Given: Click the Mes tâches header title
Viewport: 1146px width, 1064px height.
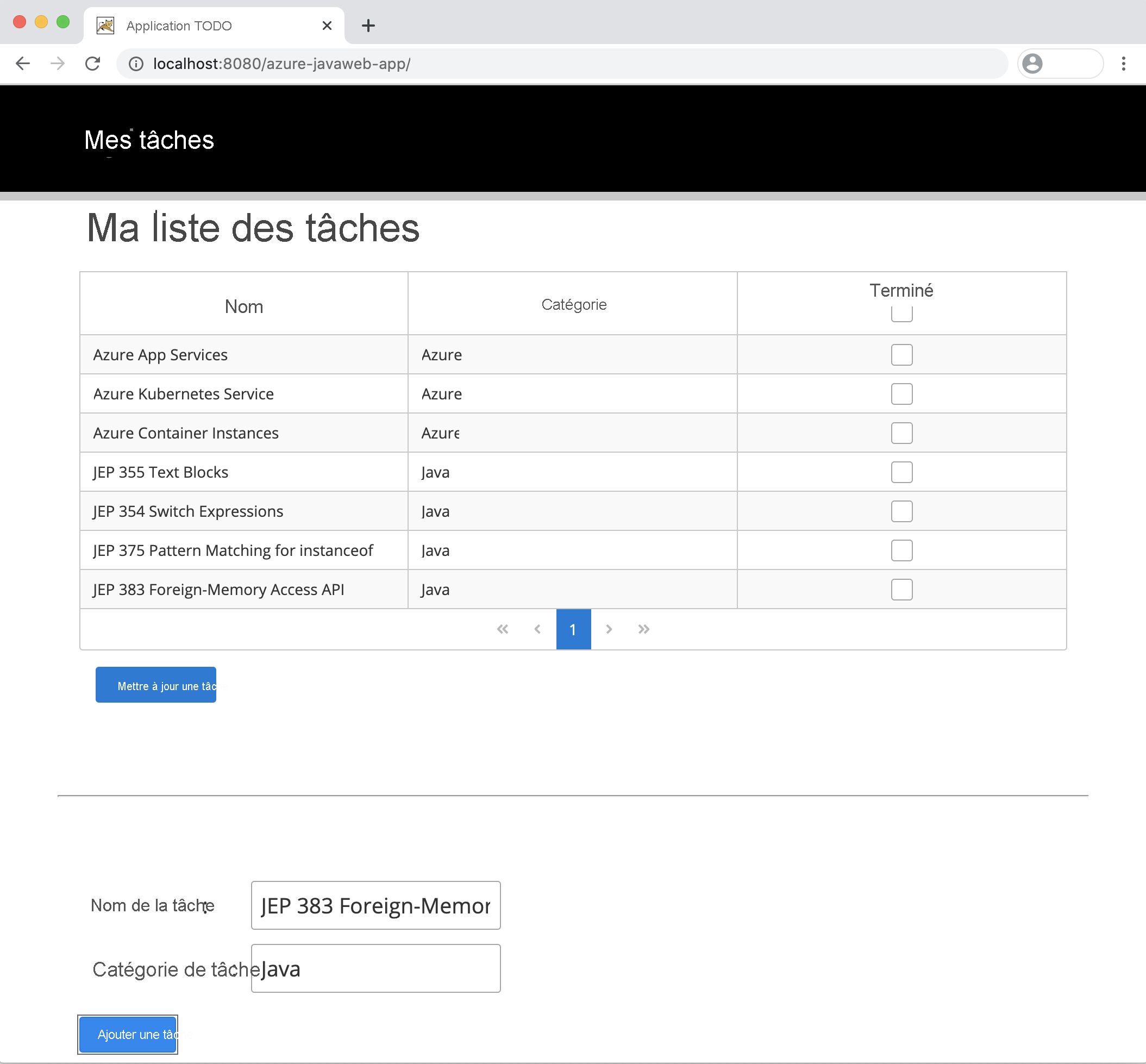Looking at the screenshot, I should click(149, 140).
